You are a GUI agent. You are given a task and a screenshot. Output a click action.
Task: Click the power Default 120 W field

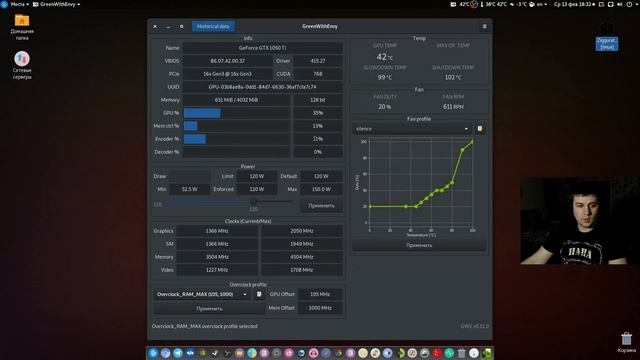pos(321,176)
